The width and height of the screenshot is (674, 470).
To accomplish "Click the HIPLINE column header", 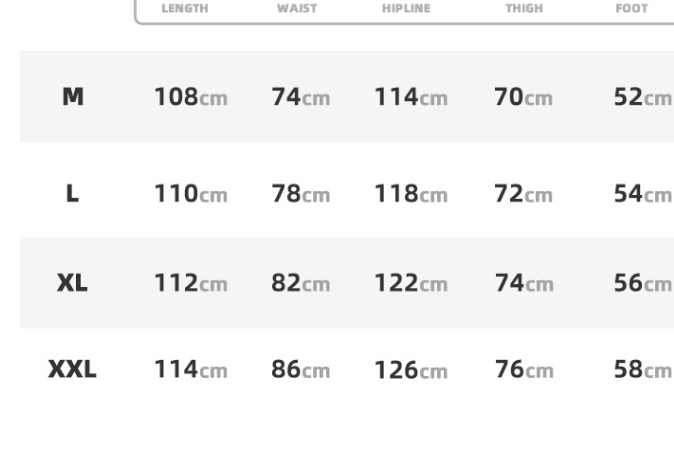I will 406,8.
